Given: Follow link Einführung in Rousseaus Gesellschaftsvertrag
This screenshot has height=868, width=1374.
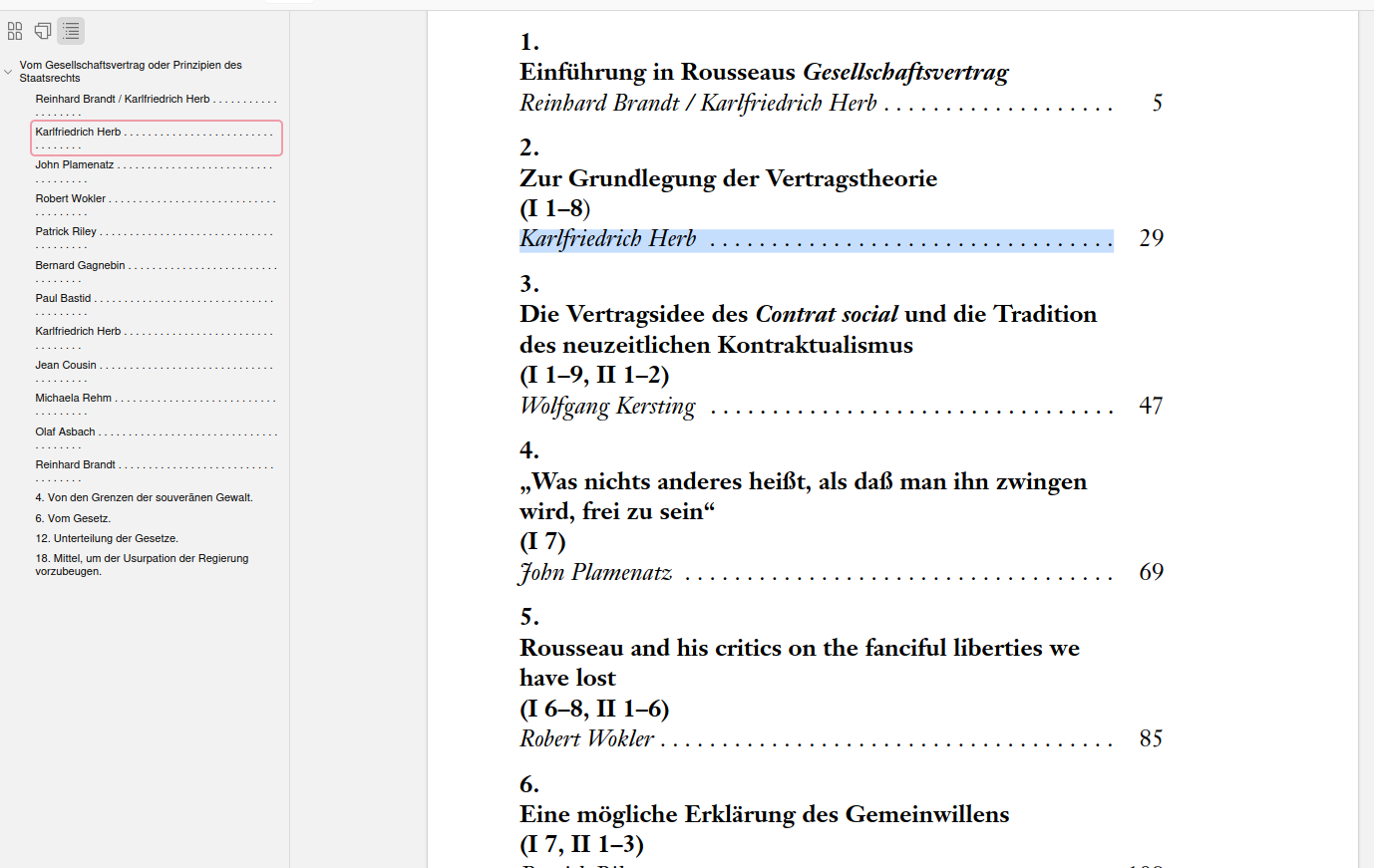Looking at the screenshot, I should (764, 72).
